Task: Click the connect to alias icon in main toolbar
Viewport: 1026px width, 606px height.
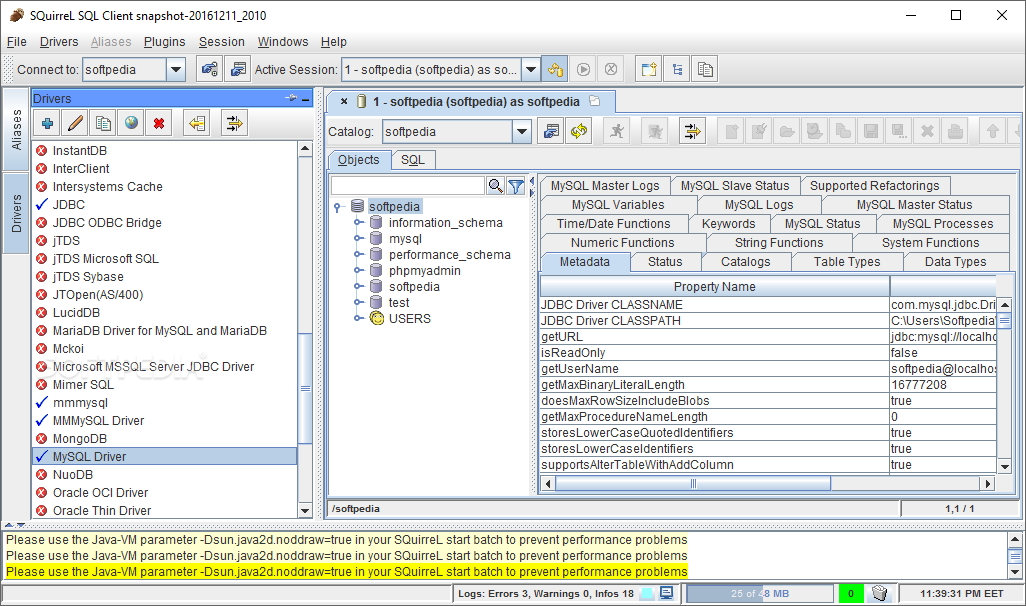Action: pyautogui.click(x=209, y=69)
